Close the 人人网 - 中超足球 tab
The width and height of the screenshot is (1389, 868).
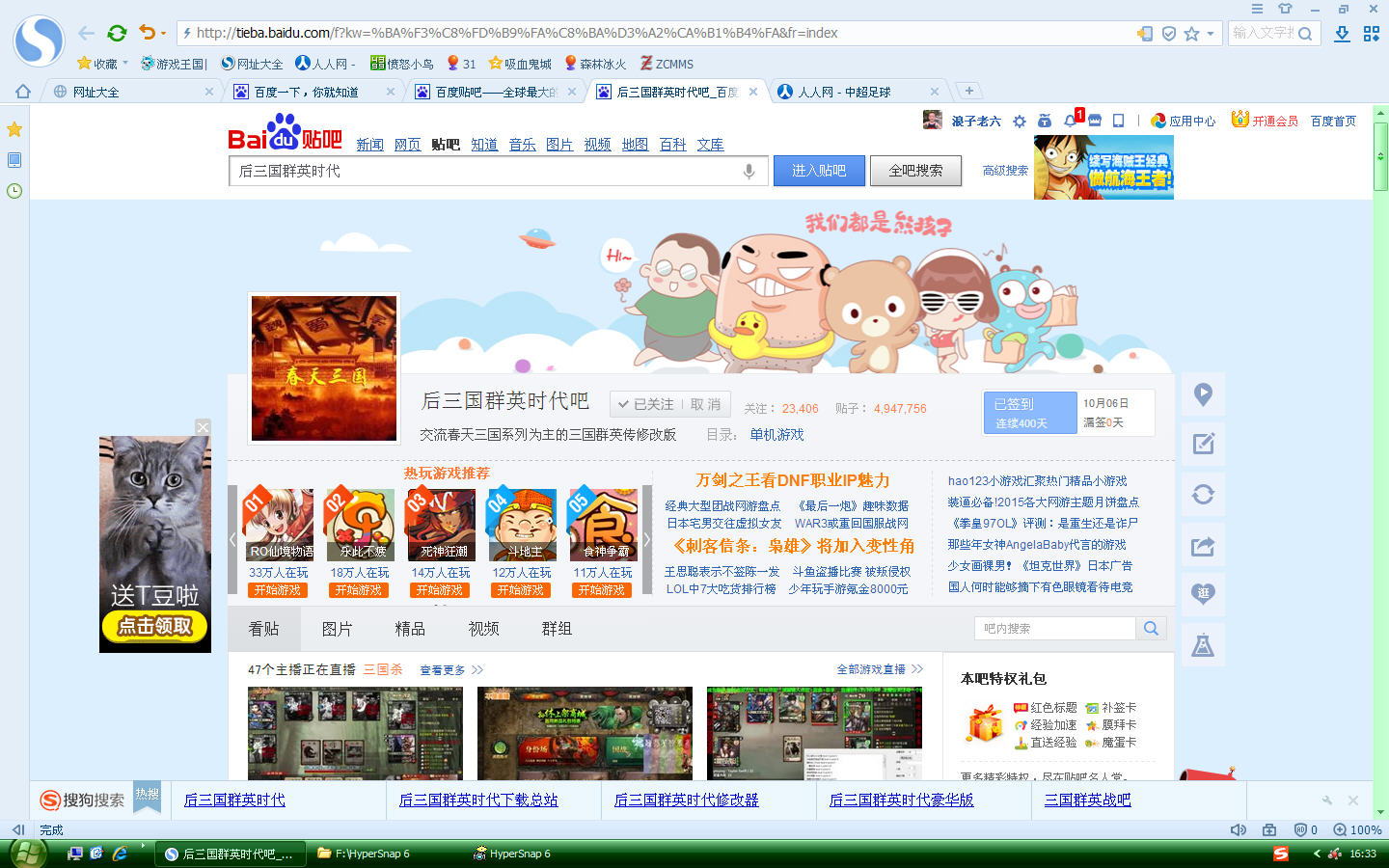click(x=935, y=92)
